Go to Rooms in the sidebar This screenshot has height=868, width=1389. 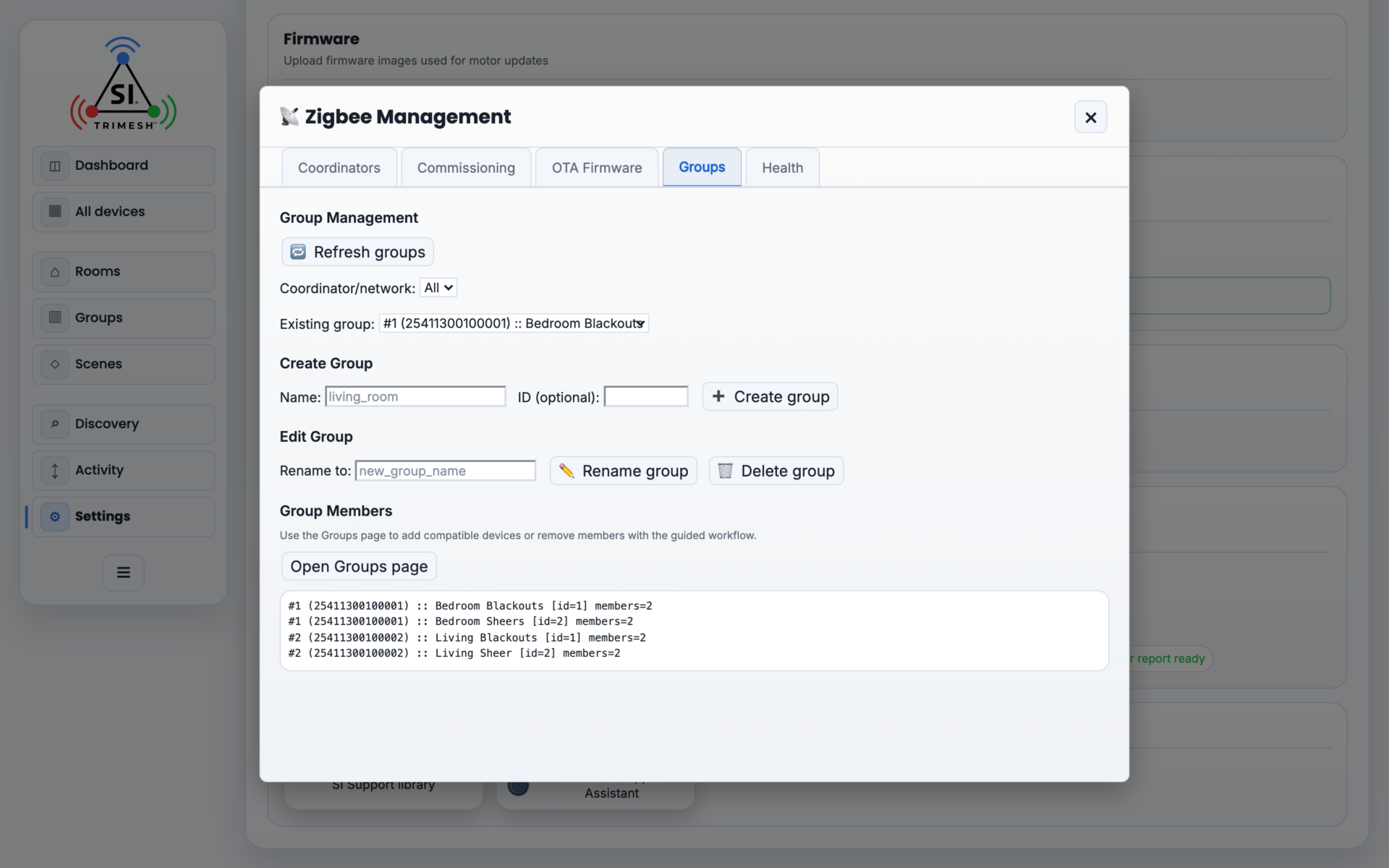(124, 272)
